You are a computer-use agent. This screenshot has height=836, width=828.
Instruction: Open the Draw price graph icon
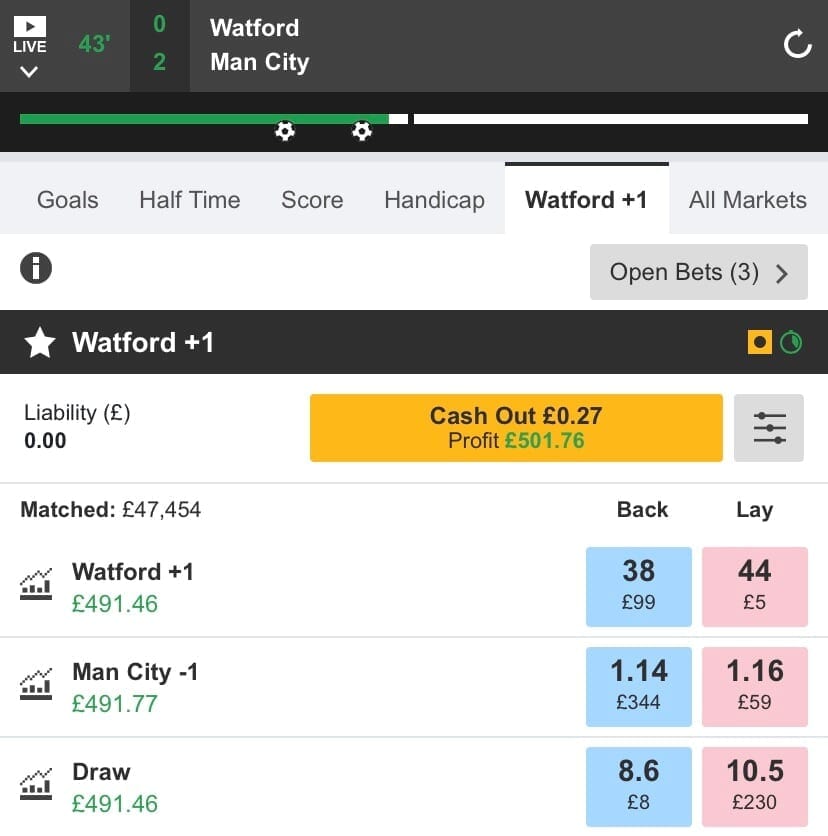(36, 784)
